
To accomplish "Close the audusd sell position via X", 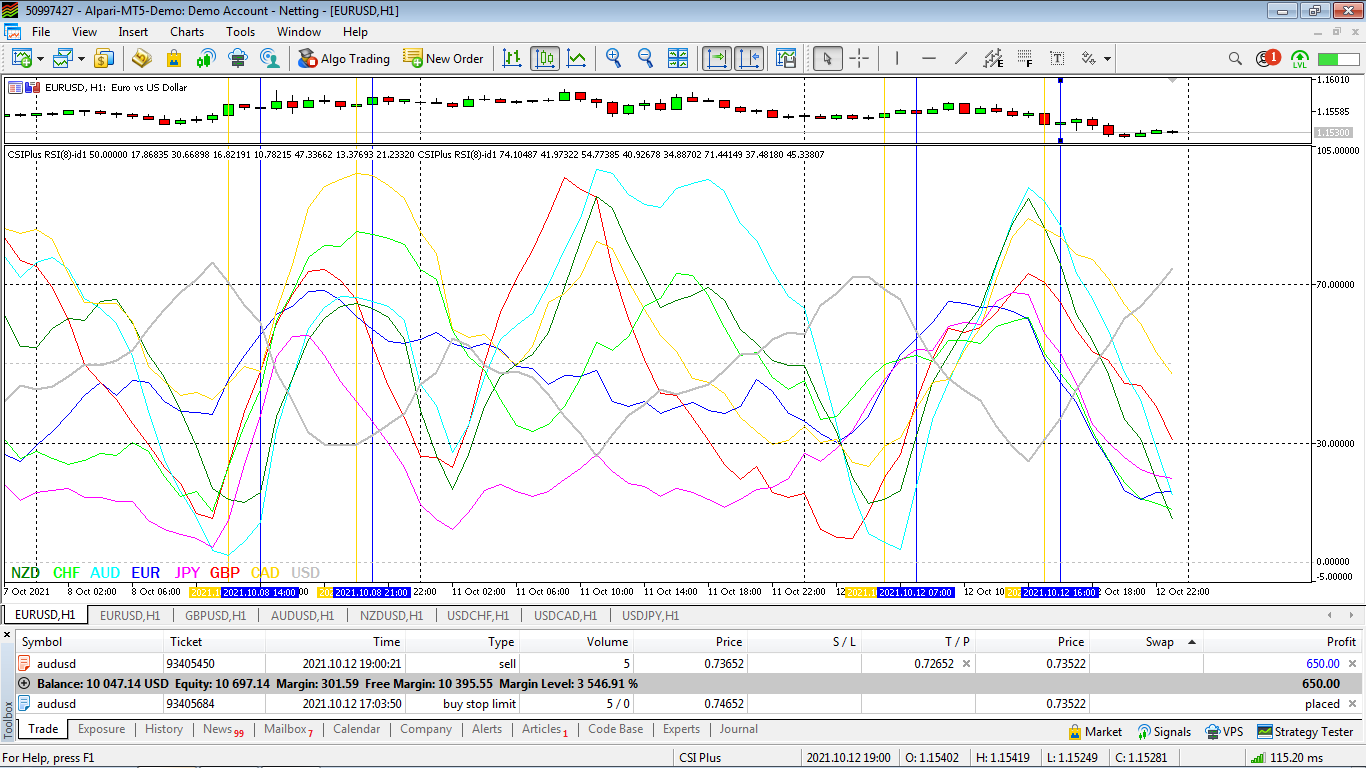I will pos(1353,663).
